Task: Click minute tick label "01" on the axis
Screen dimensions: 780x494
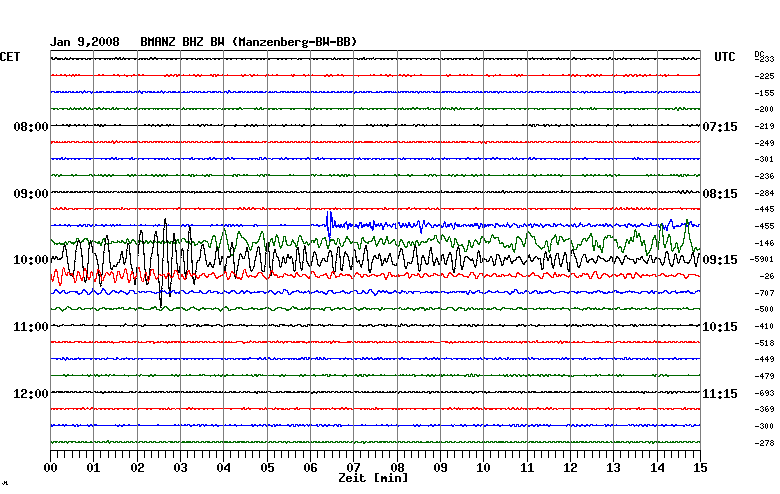Action: point(94,468)
